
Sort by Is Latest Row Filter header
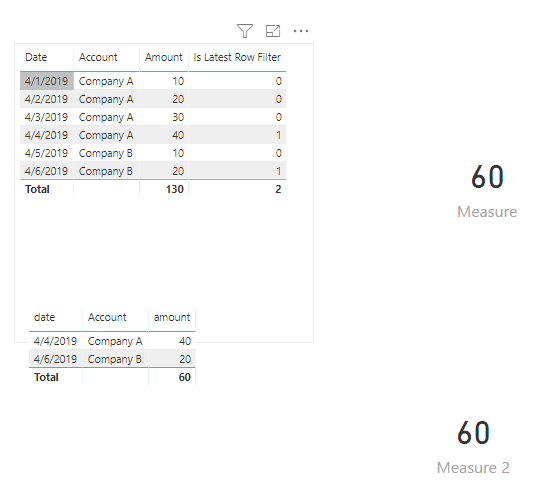coord(237,57)
